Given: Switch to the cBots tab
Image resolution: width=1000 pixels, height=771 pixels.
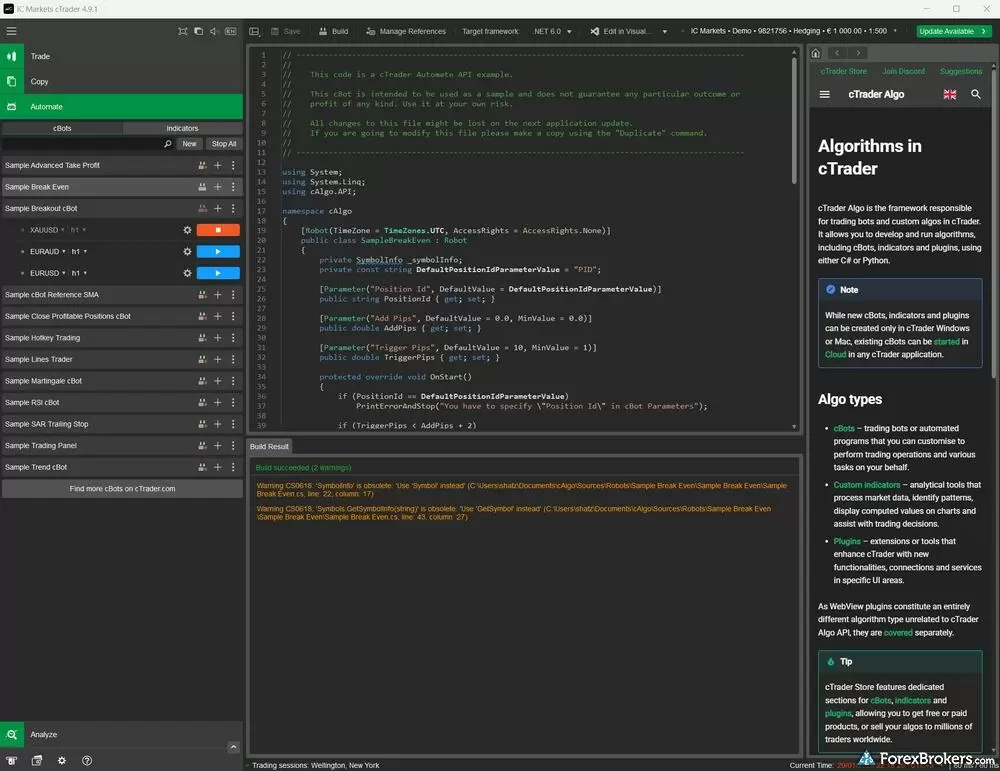Looking at the screenshot, I should coord(62,128).
